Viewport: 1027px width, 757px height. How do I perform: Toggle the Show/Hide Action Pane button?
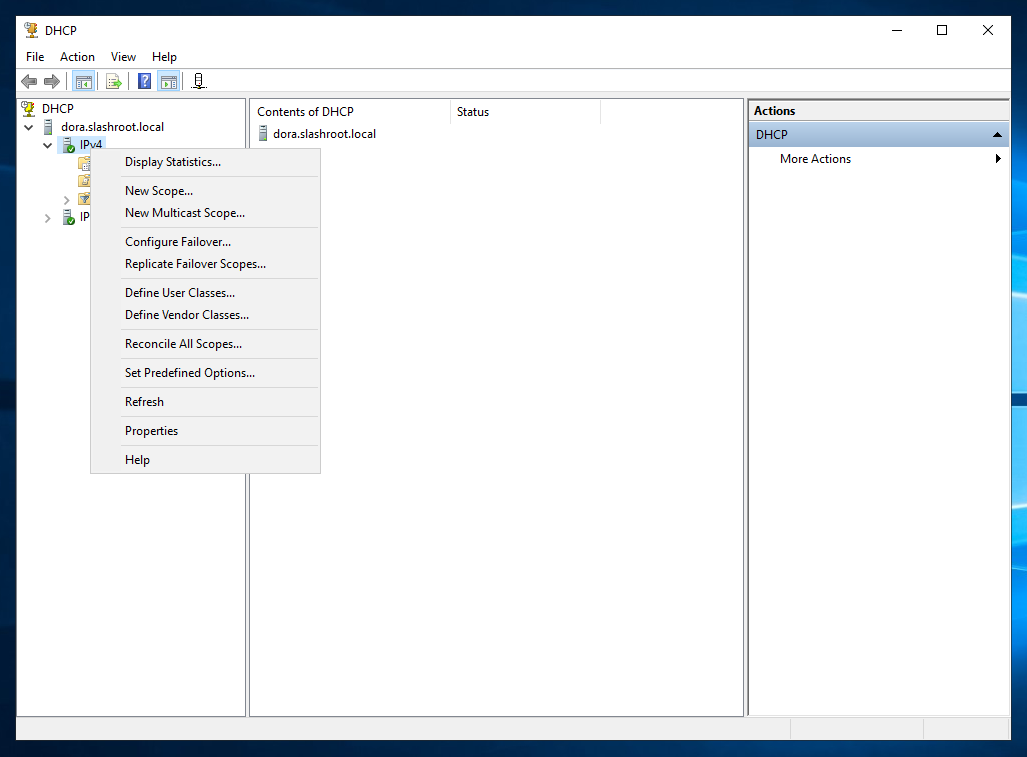pyautogui.click(x=168, y=81)
